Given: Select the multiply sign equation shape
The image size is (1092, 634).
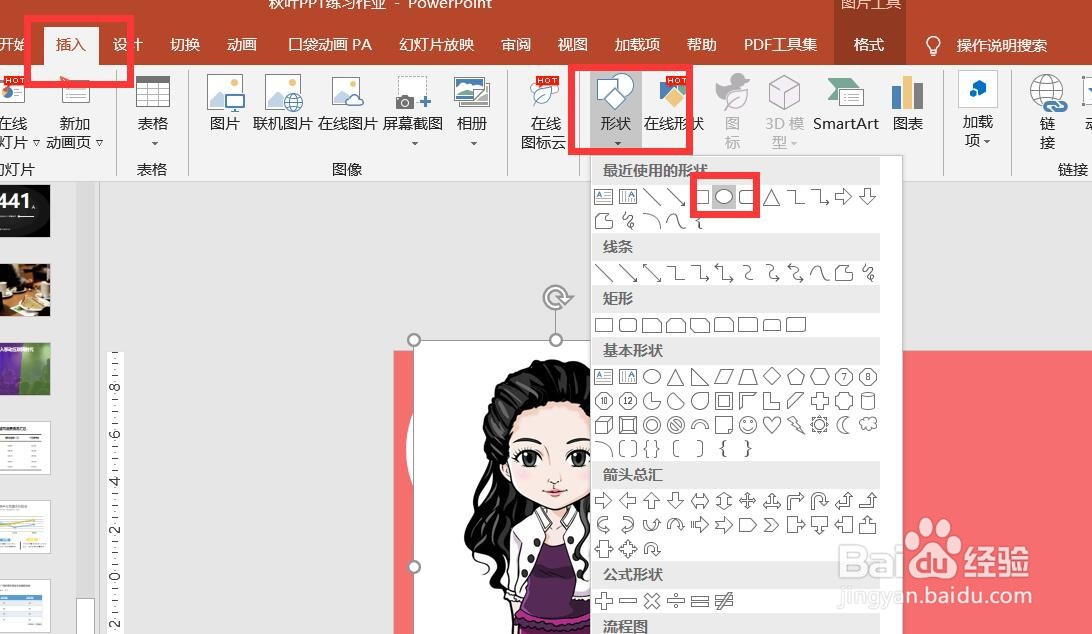Looking at the screenshot, I should point(652,601).
